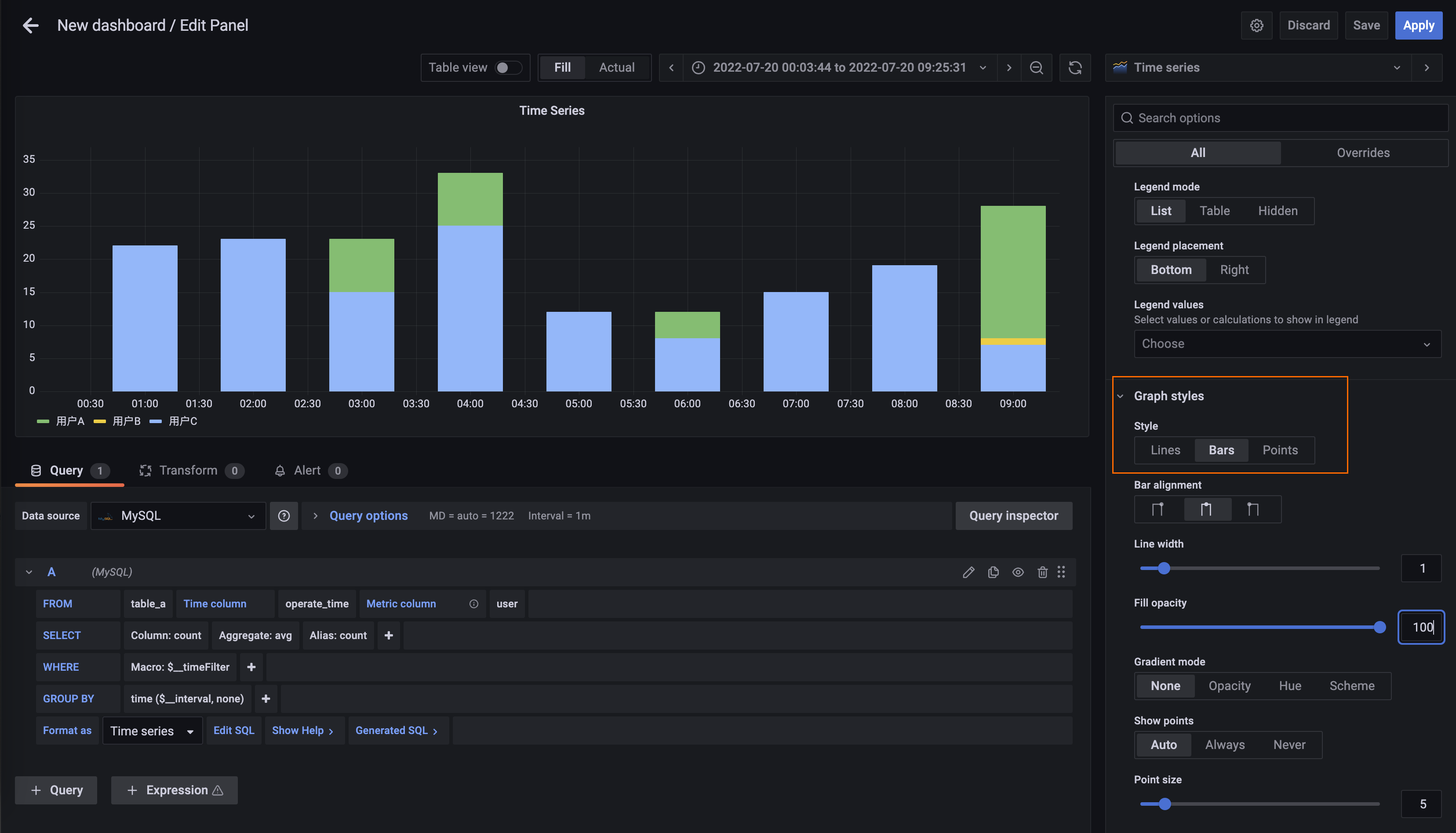Open the Query inspector
1456x833 pixels.
[1013, 516]
